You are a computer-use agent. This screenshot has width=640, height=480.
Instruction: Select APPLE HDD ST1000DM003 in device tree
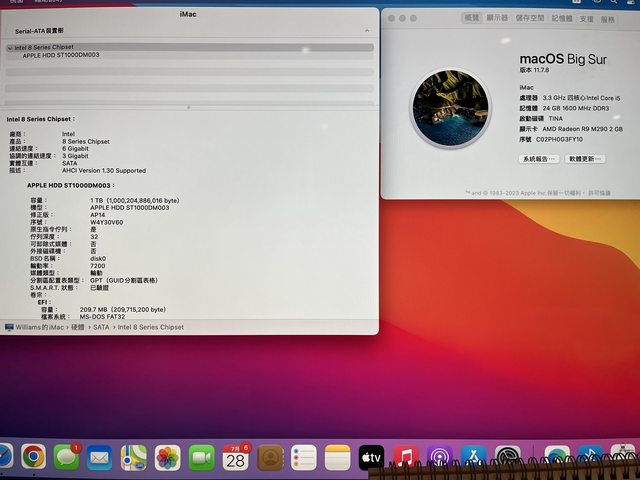click(x=61, y=55)
